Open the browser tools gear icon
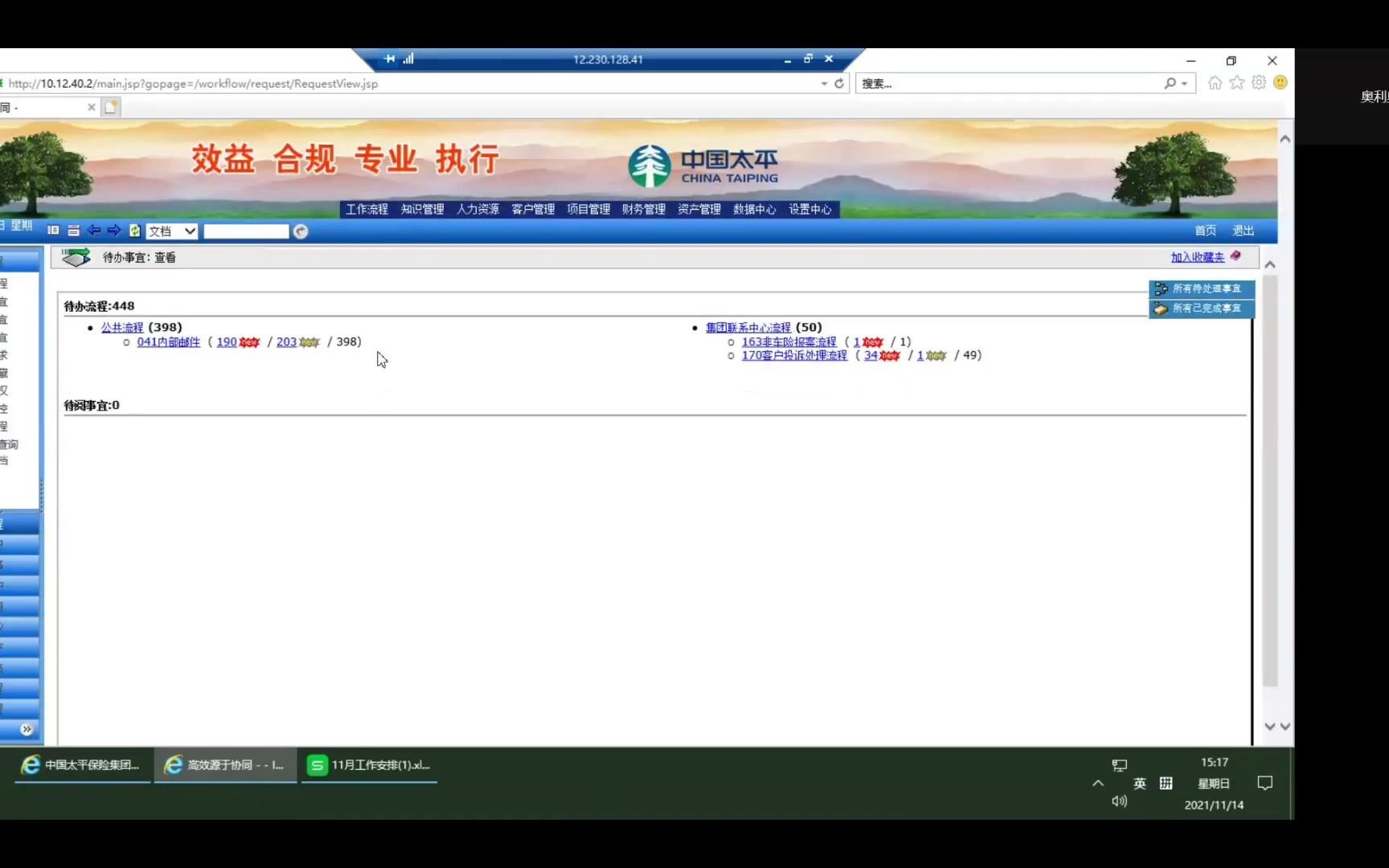The width and height of the screenshot is (1389, 868). 1259,83
